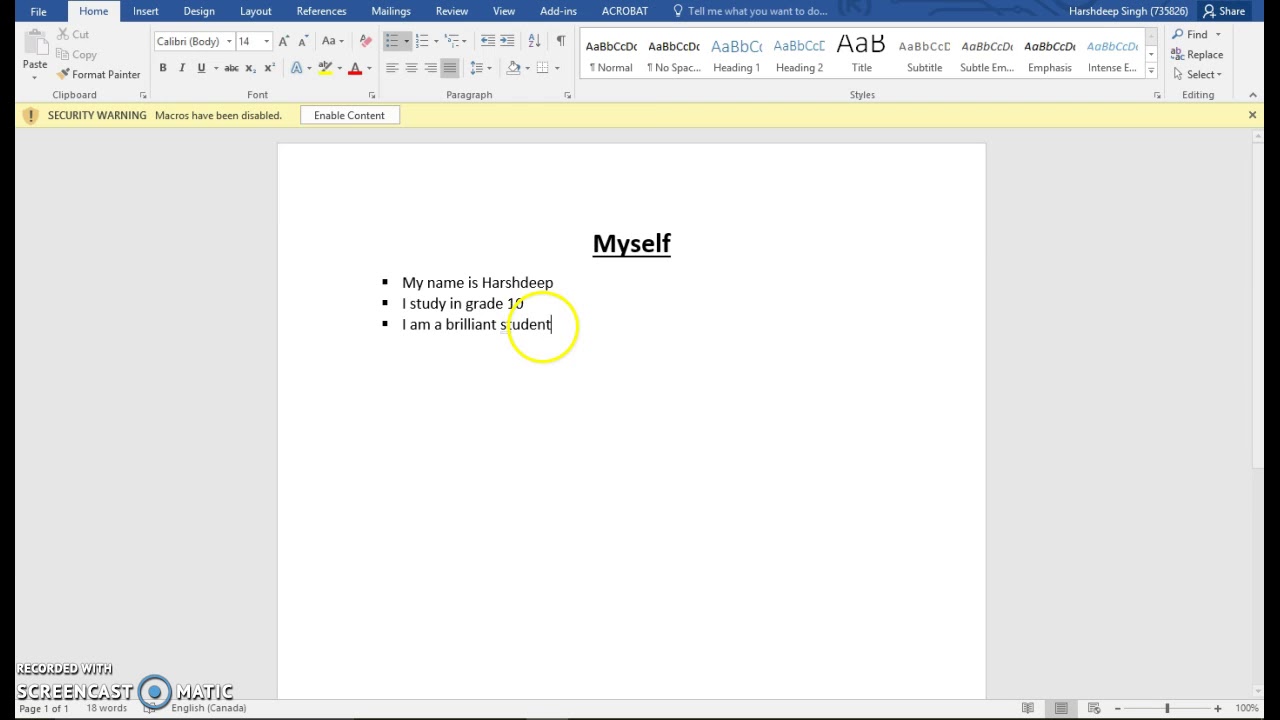Apply the numbered list button

pyautogui.click(x=421, y=41)
